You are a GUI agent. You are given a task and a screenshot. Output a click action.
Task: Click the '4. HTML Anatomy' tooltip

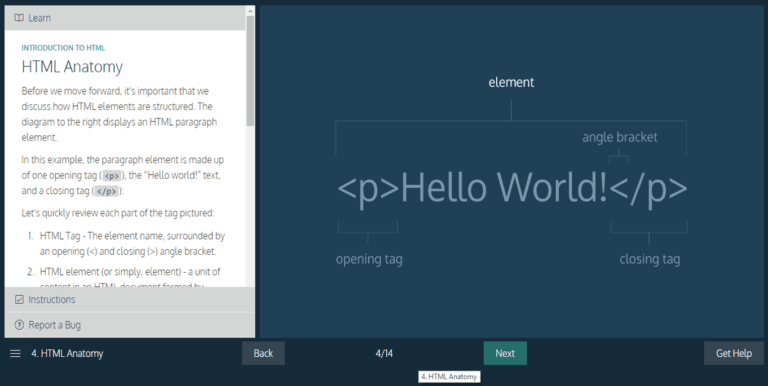(x=449, y=377)
